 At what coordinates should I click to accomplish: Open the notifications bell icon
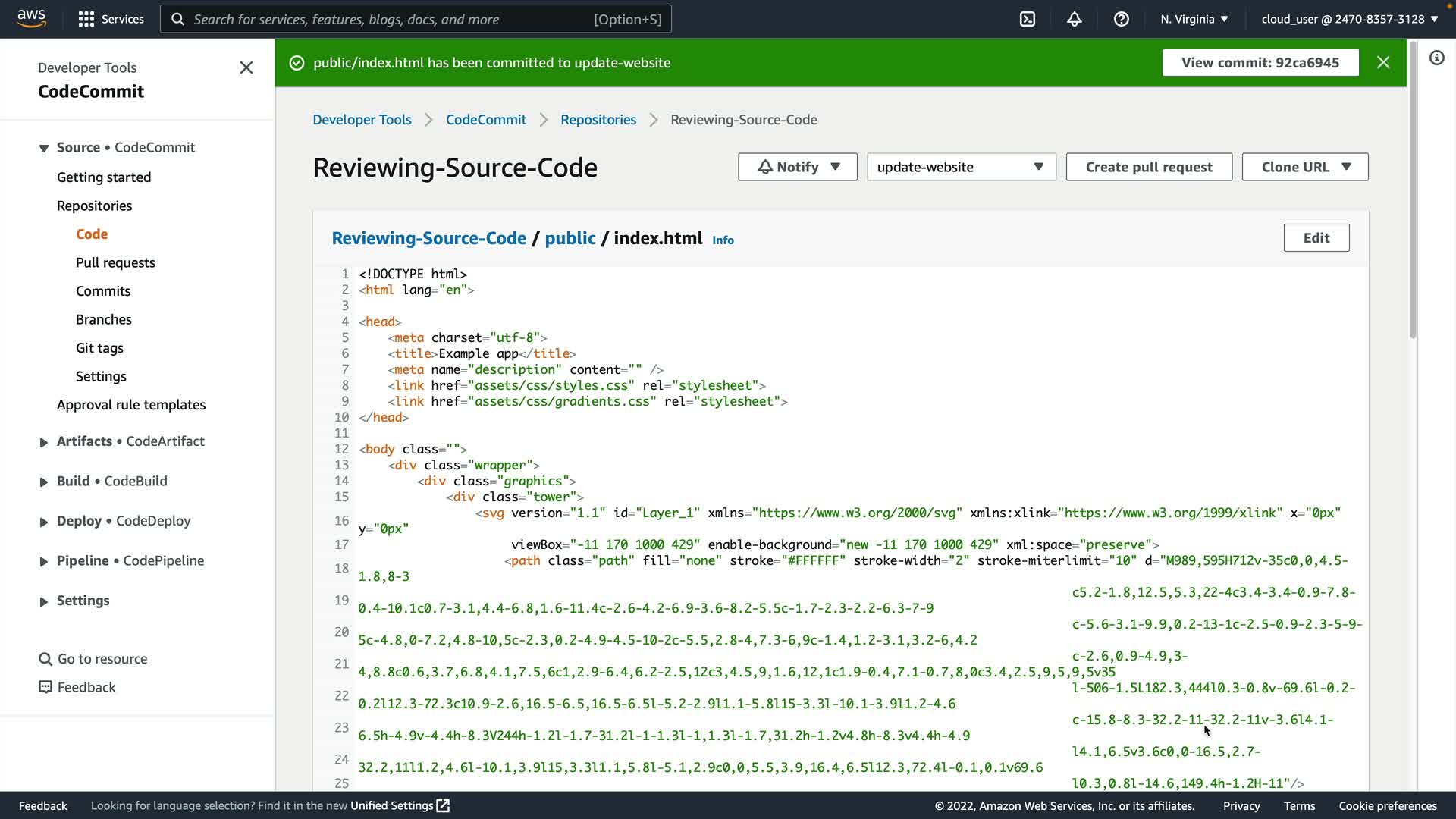pos(1075,19)
